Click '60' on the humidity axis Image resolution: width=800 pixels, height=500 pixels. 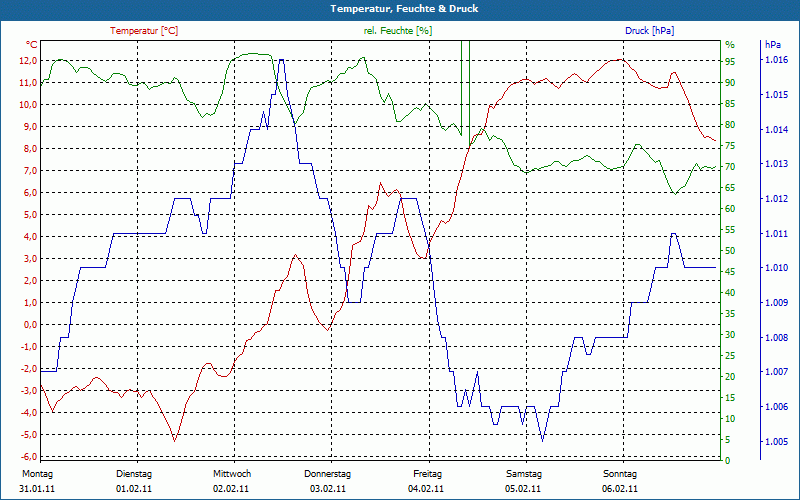[x=730, y=209]
